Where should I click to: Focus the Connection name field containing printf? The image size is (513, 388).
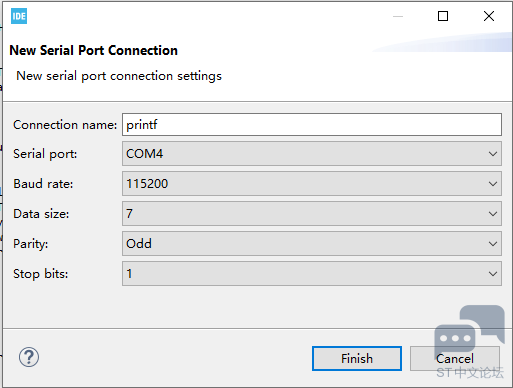click(x=312, y=125)
